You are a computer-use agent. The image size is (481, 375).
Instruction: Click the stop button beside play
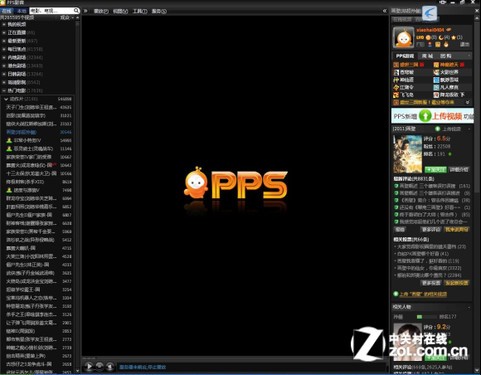(99, 366)
